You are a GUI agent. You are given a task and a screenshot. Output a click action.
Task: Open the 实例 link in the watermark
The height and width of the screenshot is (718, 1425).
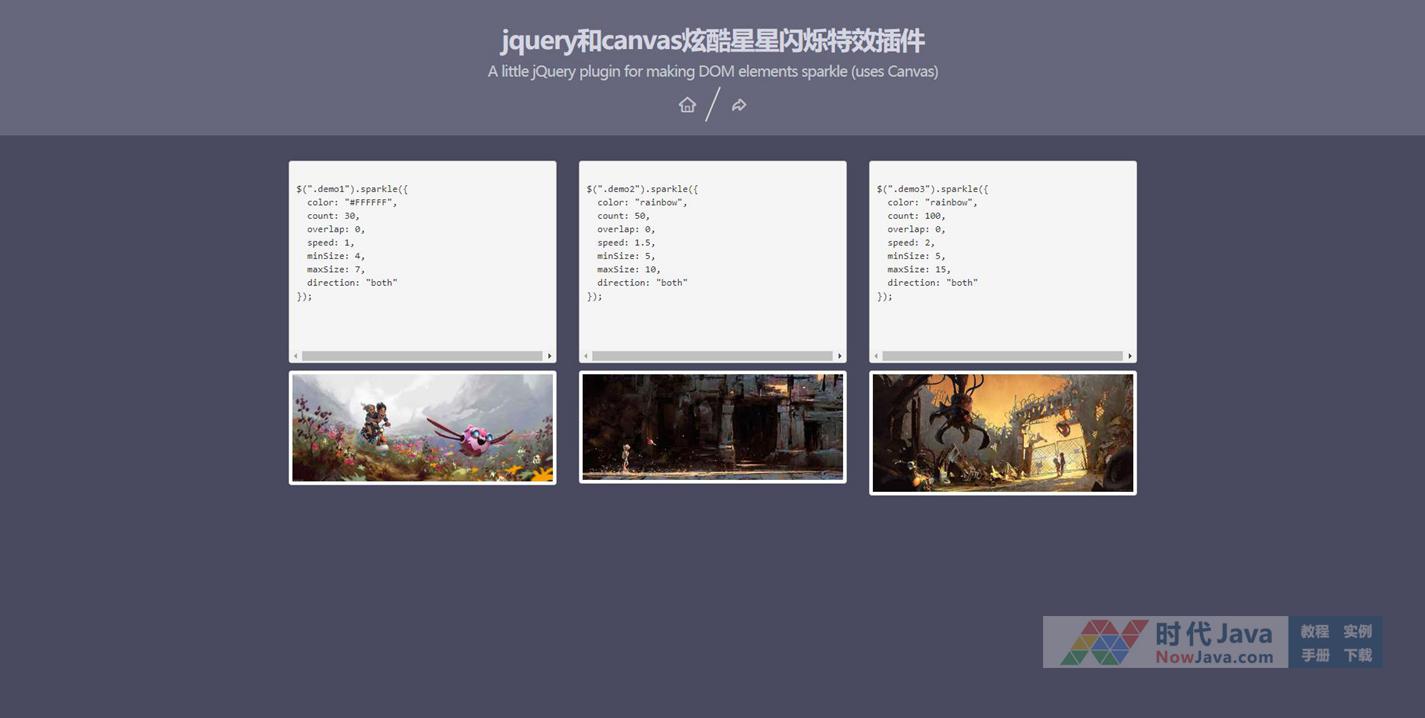pos(1357,631)
